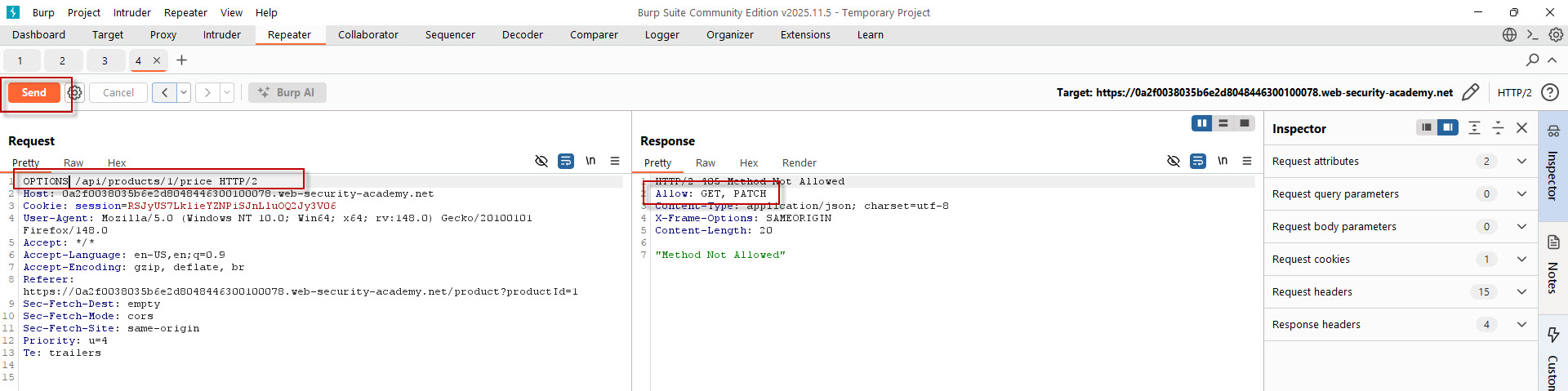
Task: Open the Notes side tab
Action: [1552, 268]
